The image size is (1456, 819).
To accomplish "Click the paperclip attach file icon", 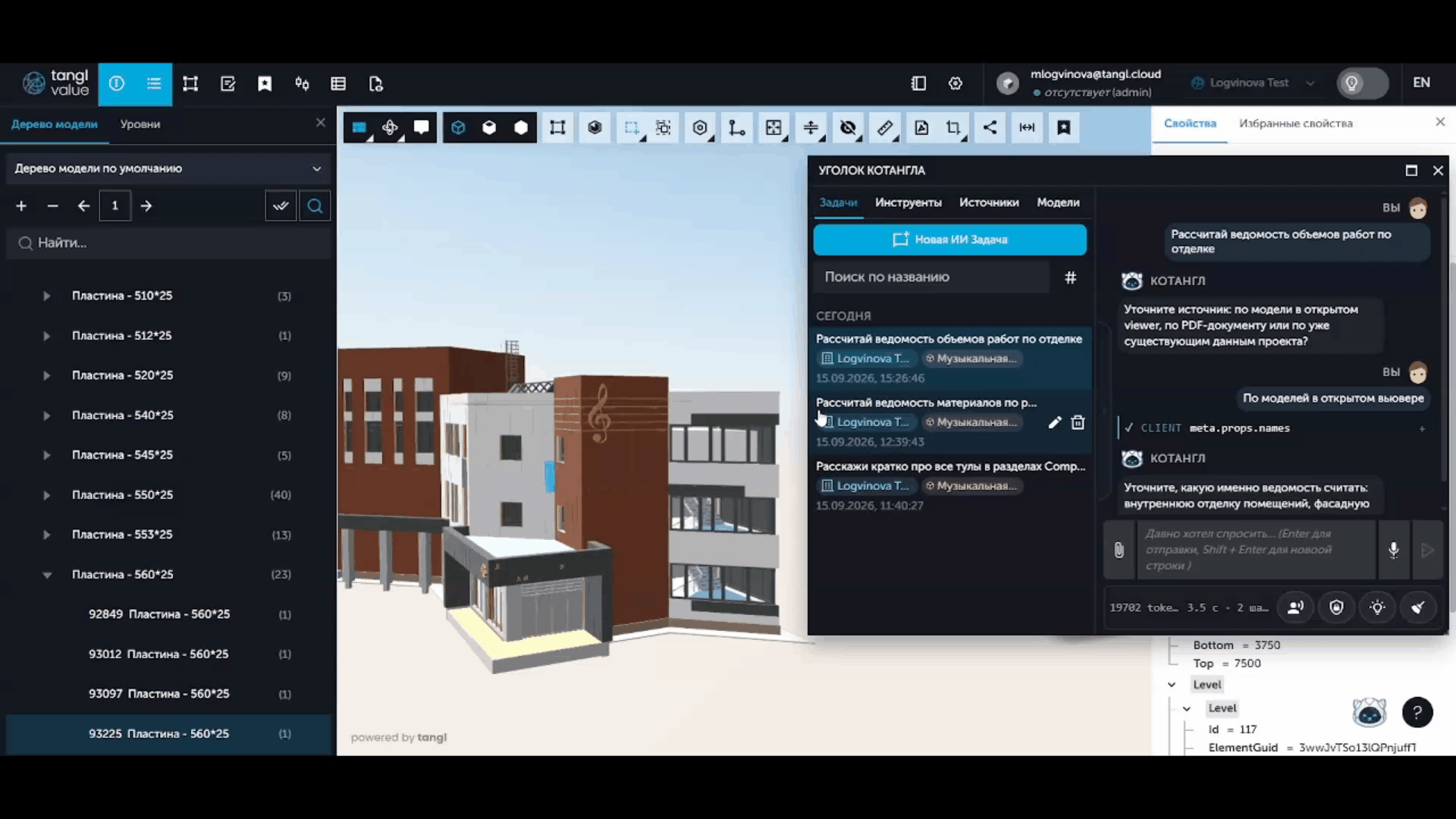I will coord(1119,550).
